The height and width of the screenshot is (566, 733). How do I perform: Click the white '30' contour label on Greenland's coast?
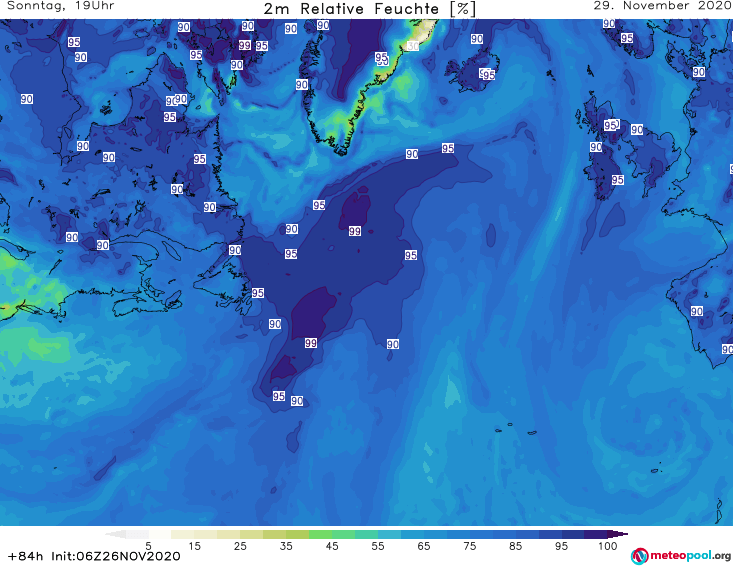point(413,46)
